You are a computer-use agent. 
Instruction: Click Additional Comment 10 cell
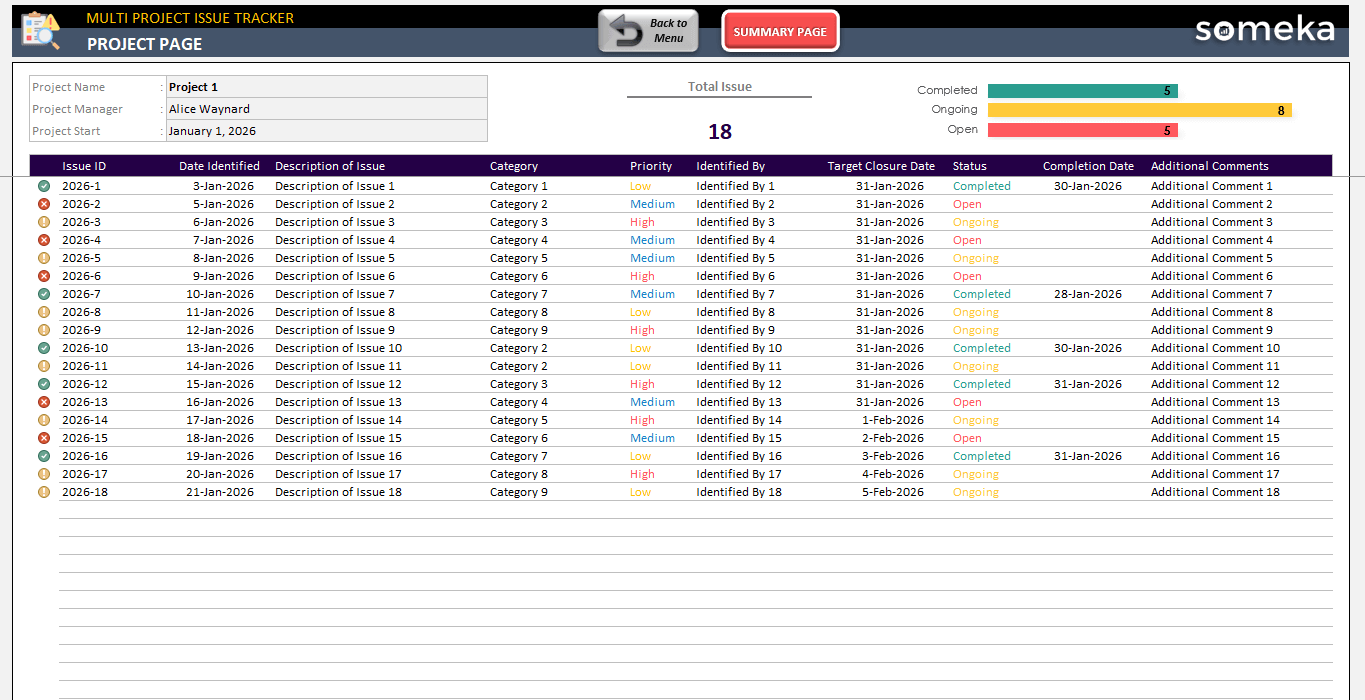tap(1215, 348)
